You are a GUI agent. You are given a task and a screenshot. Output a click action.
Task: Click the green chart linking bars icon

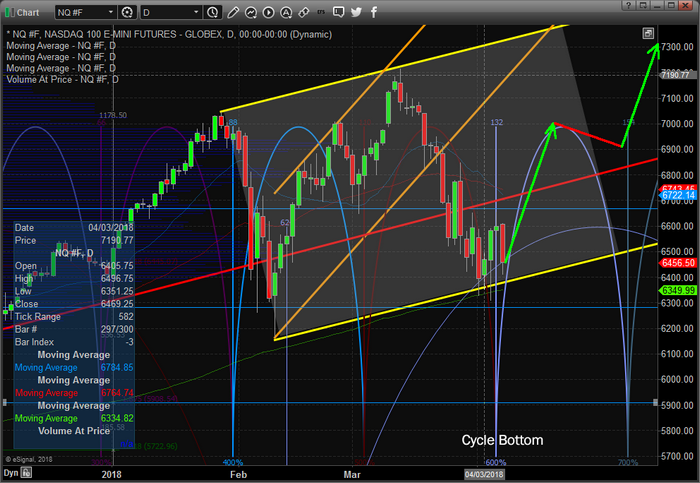pyautogui.click(x=10, y=12)
